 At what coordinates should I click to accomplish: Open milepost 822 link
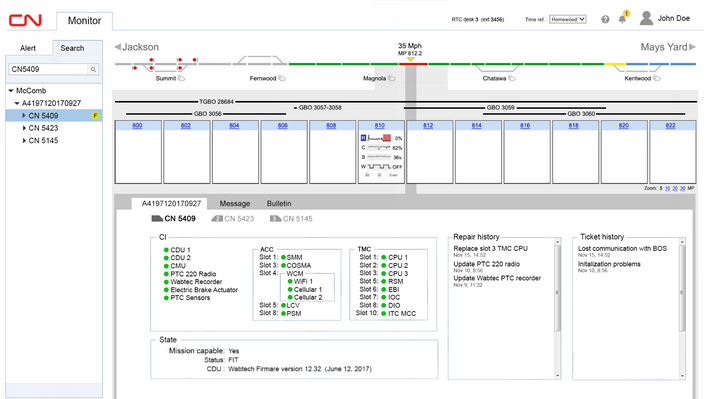pyautogui.click(x=670, y=125)
